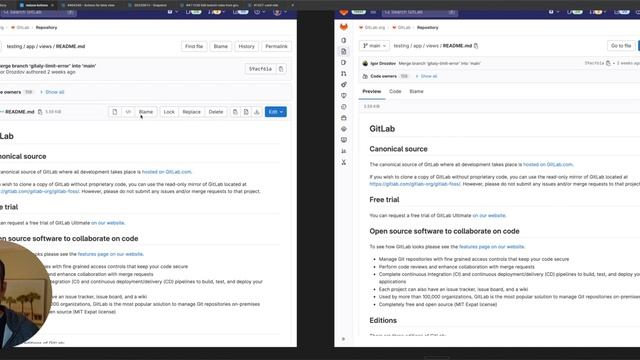640x360 pixels.
Task: Open create-new dropdown in right window navbar
Action: point(553,12)
